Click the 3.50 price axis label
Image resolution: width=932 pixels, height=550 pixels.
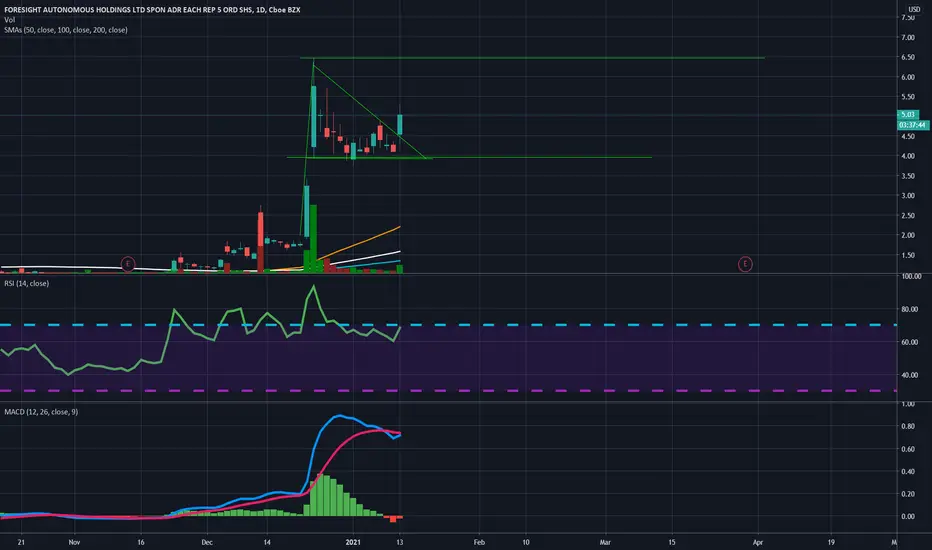point(908,176)
